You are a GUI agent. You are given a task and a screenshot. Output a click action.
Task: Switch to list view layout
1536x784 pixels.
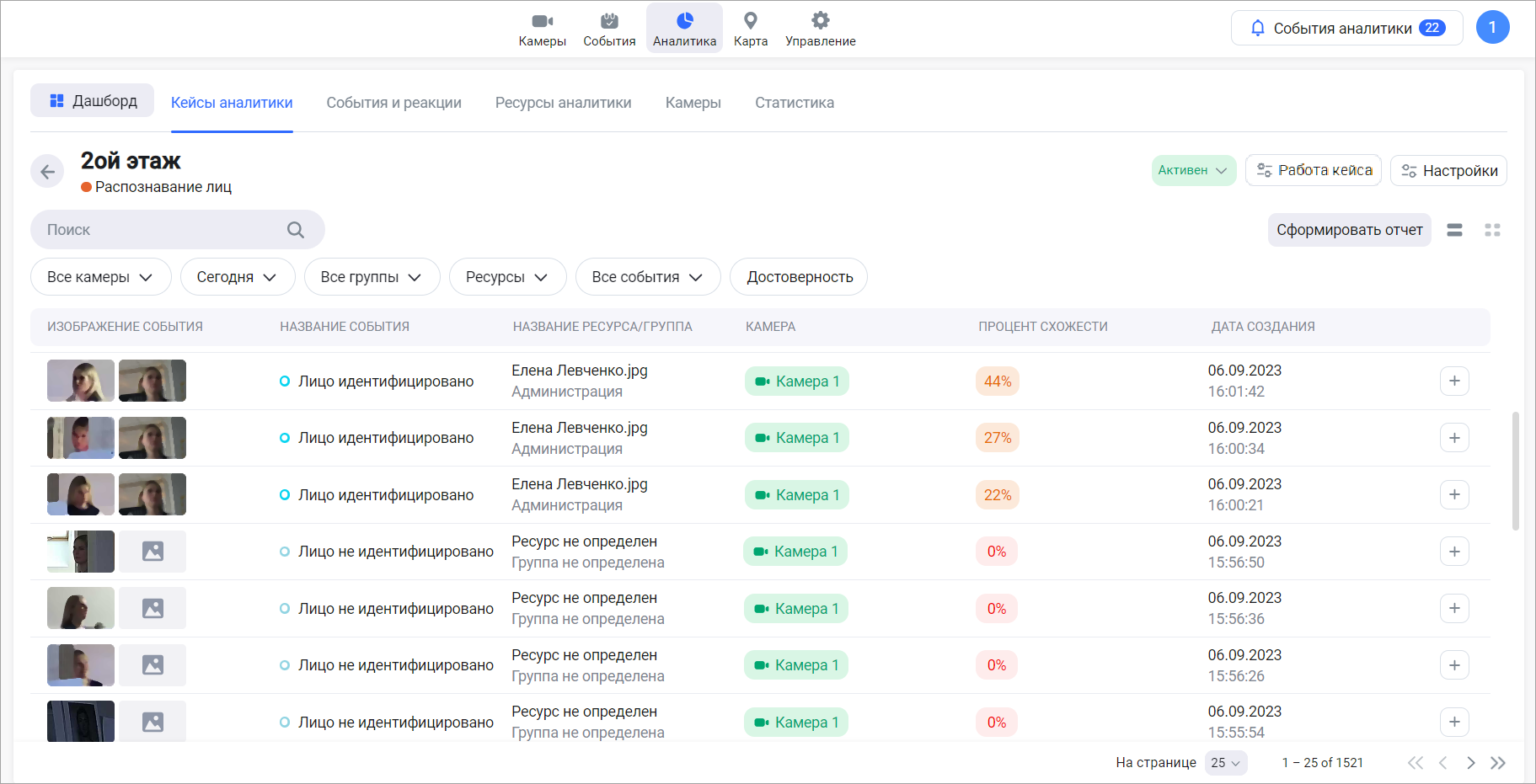pyautogui.click(x=1454, y=230)
